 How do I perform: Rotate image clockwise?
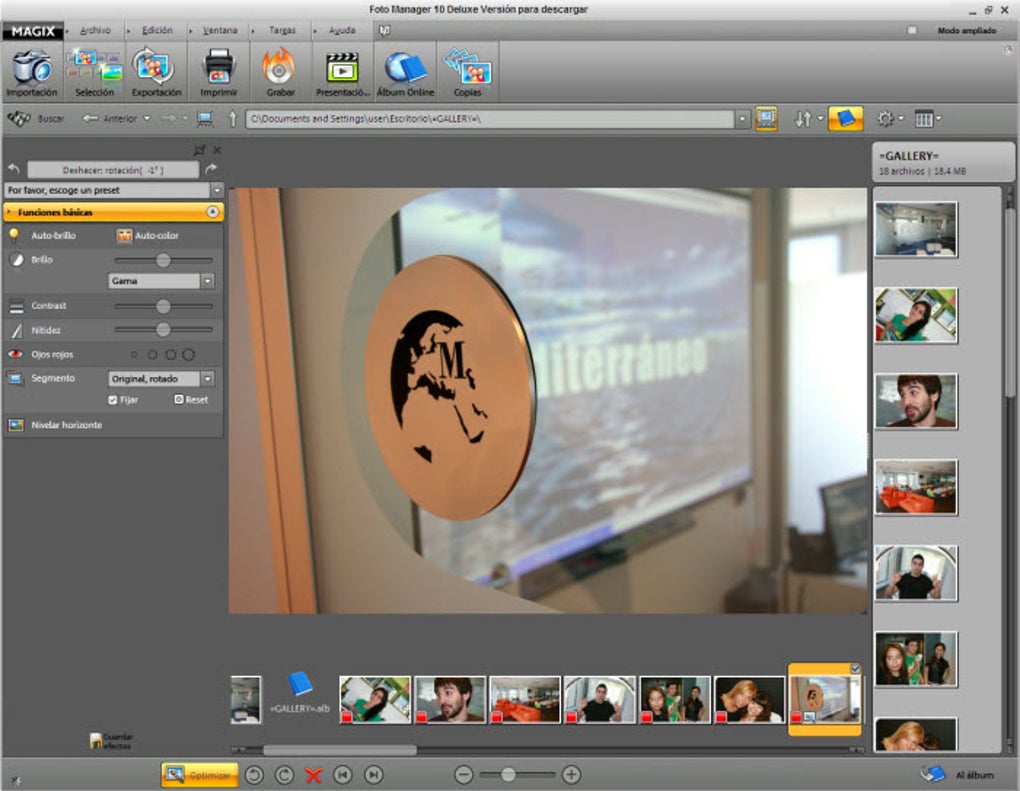284,775
